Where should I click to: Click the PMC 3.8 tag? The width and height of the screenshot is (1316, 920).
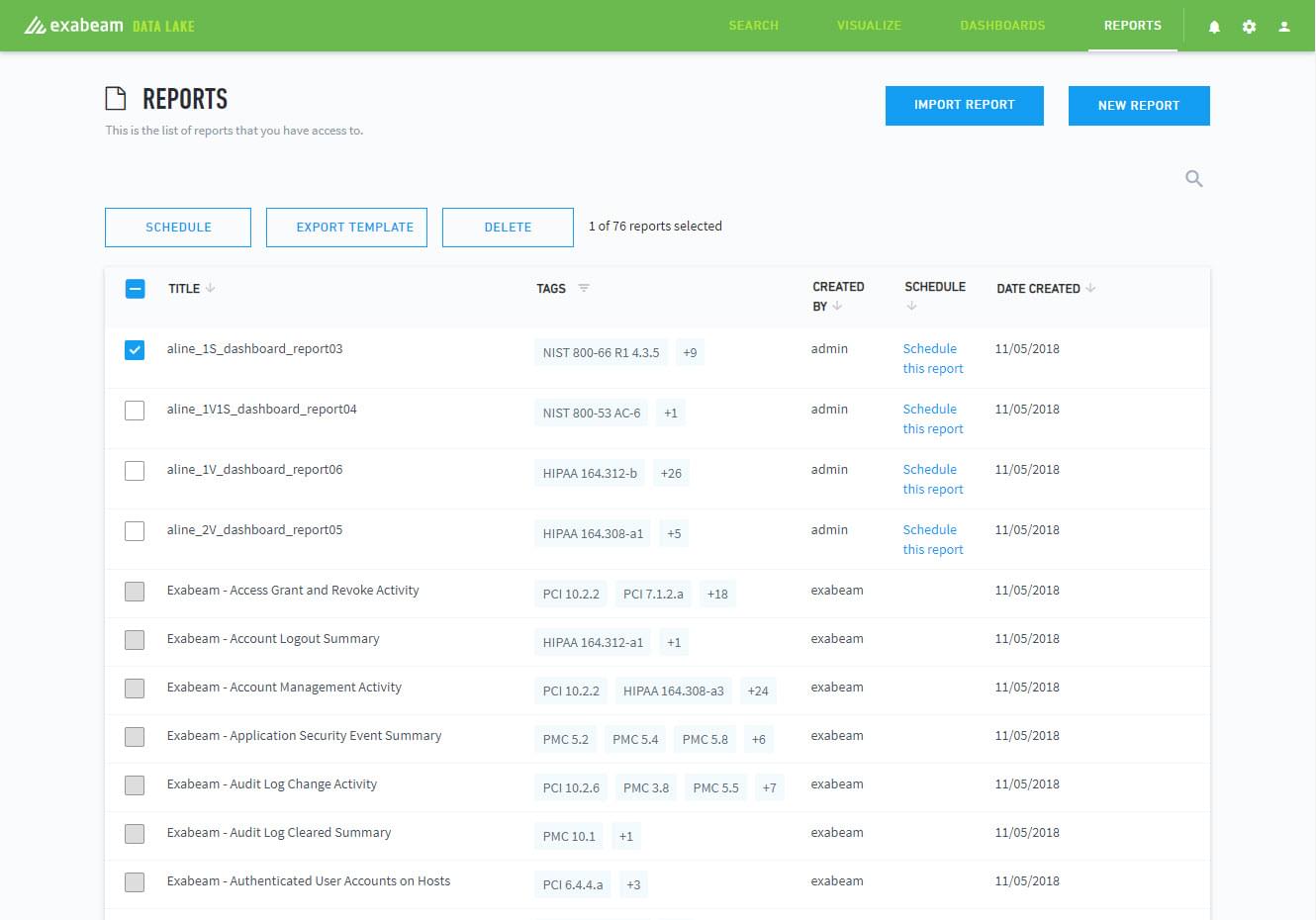(x=646, y=787)
